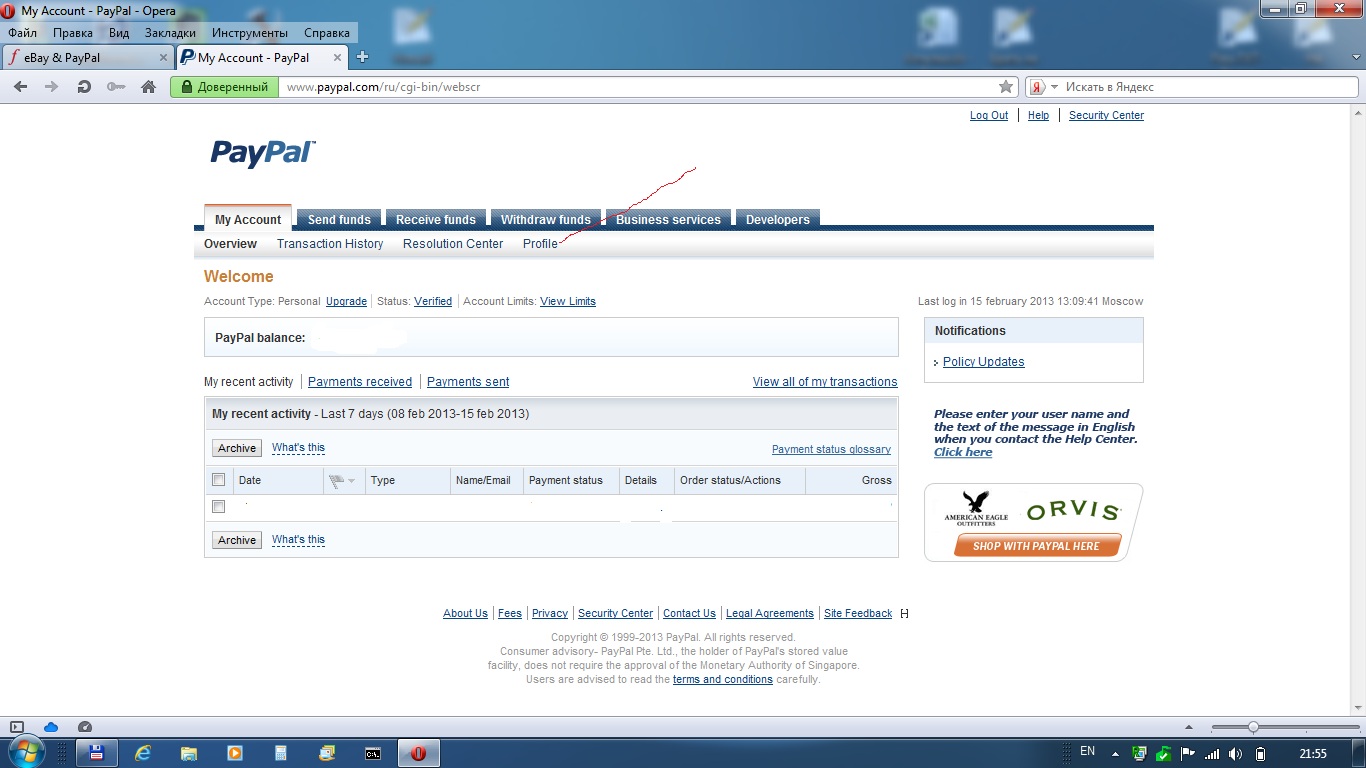Open the flag column sort dropdown
Screen dimensions: 1366x768
click(351, 481)
